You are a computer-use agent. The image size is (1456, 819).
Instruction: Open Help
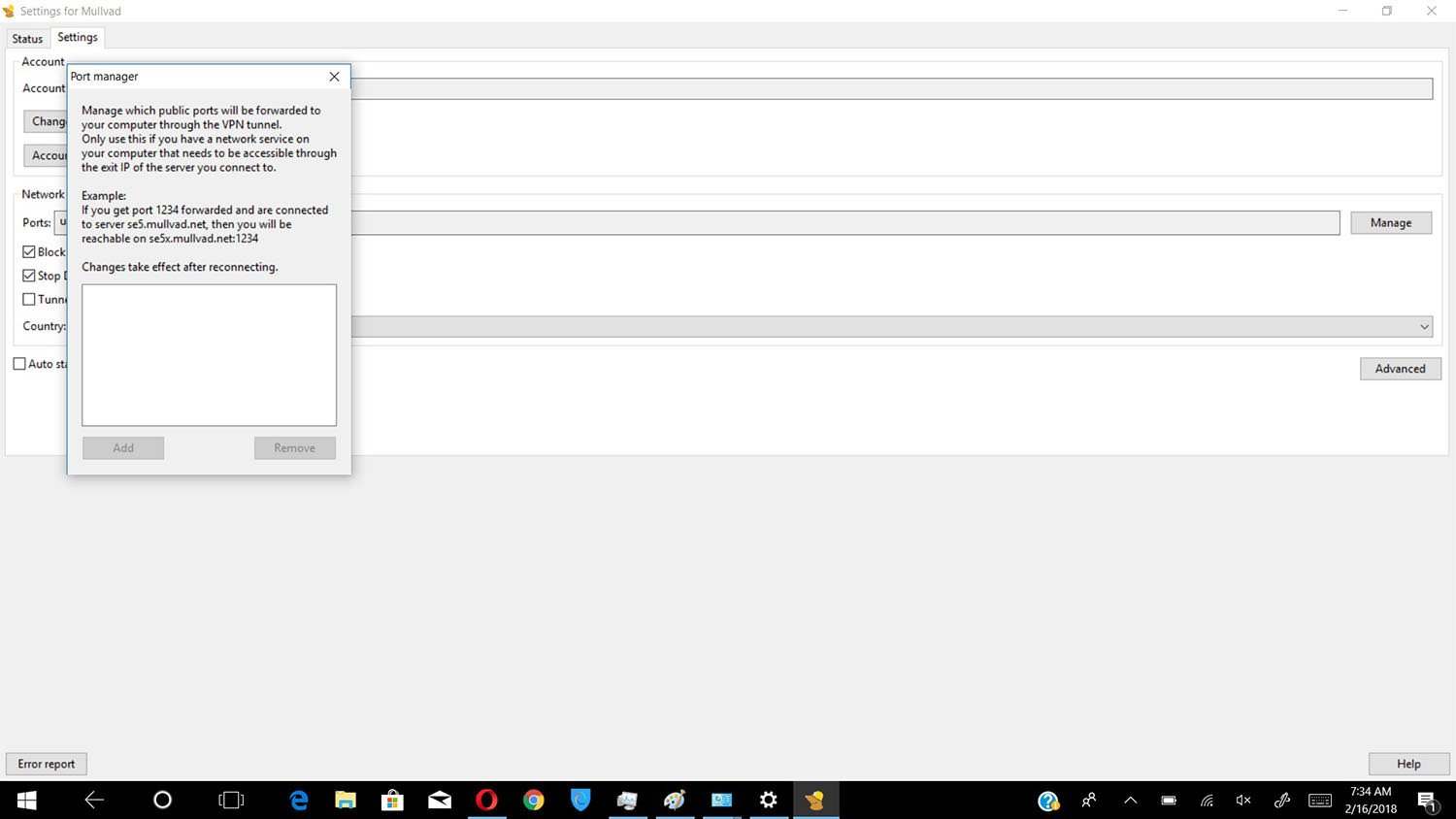1409,764
